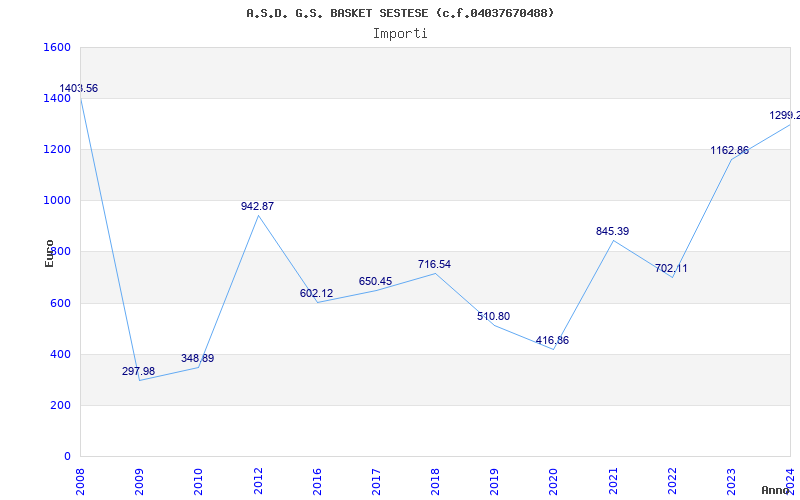Click the 600 y-axis value
The width and height of the screenshot is (800, 500).
(x=60, y=303)
